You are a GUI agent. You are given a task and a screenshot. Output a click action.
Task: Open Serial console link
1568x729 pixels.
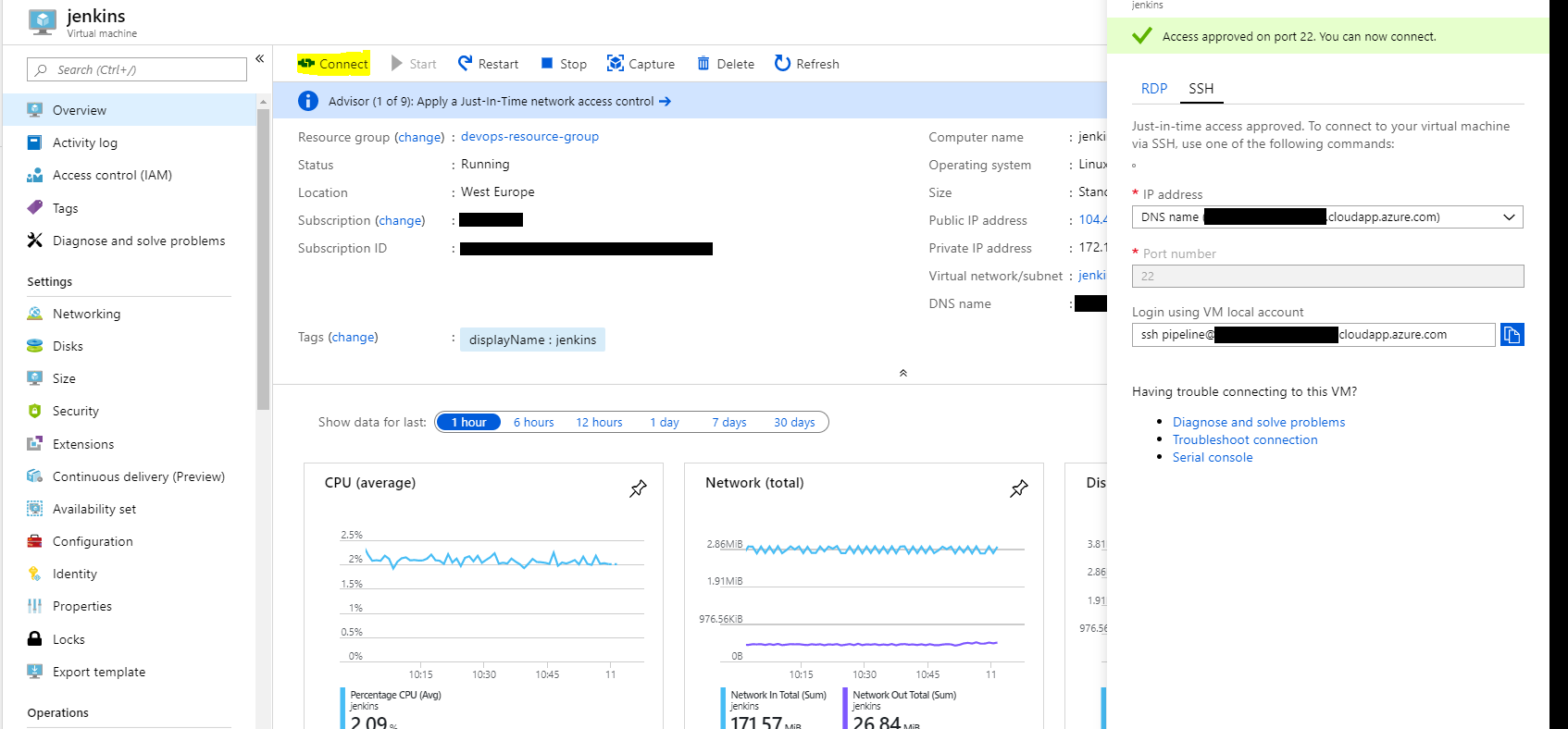(1213, 457)
